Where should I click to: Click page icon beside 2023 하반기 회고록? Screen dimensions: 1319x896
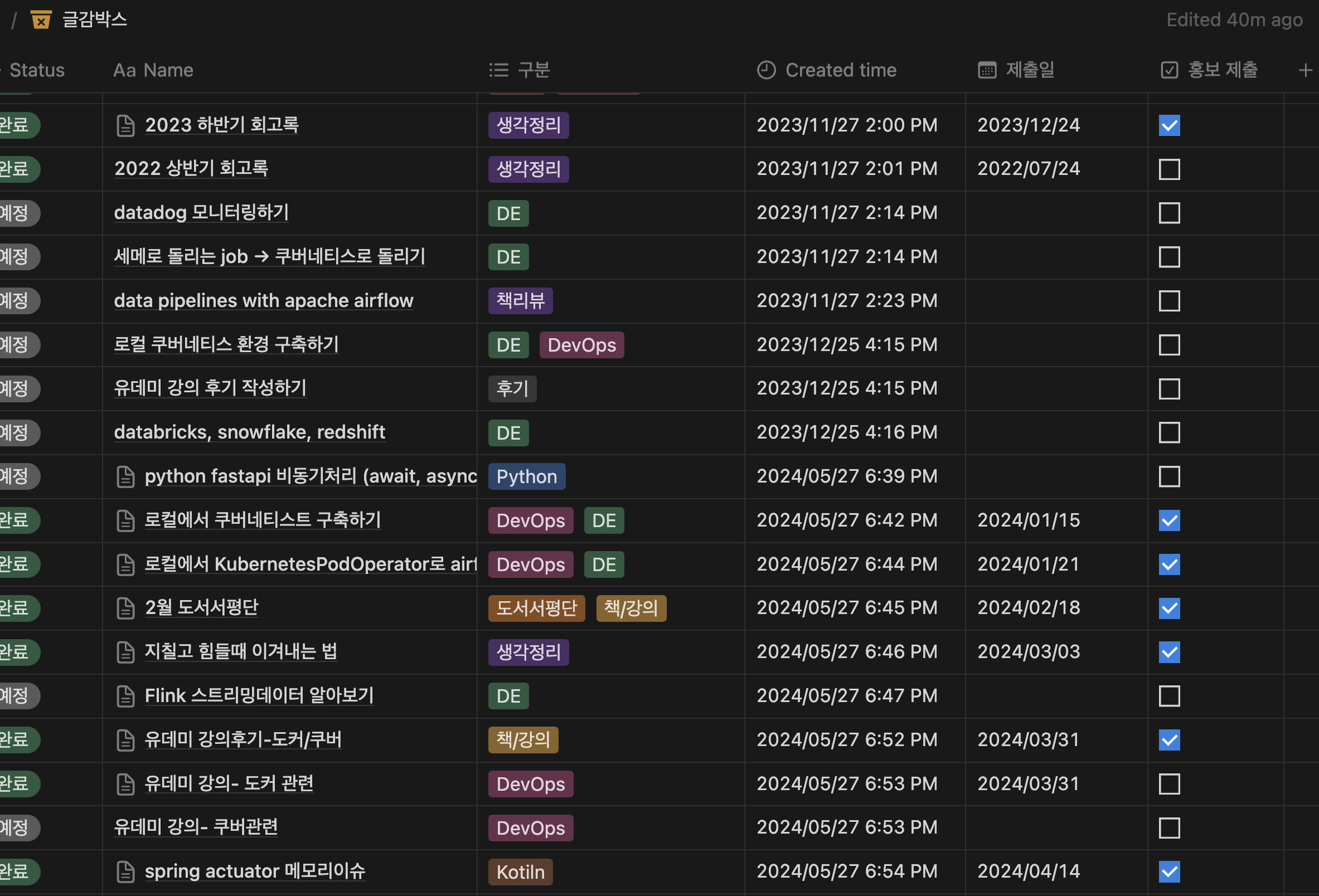(125, 125)
